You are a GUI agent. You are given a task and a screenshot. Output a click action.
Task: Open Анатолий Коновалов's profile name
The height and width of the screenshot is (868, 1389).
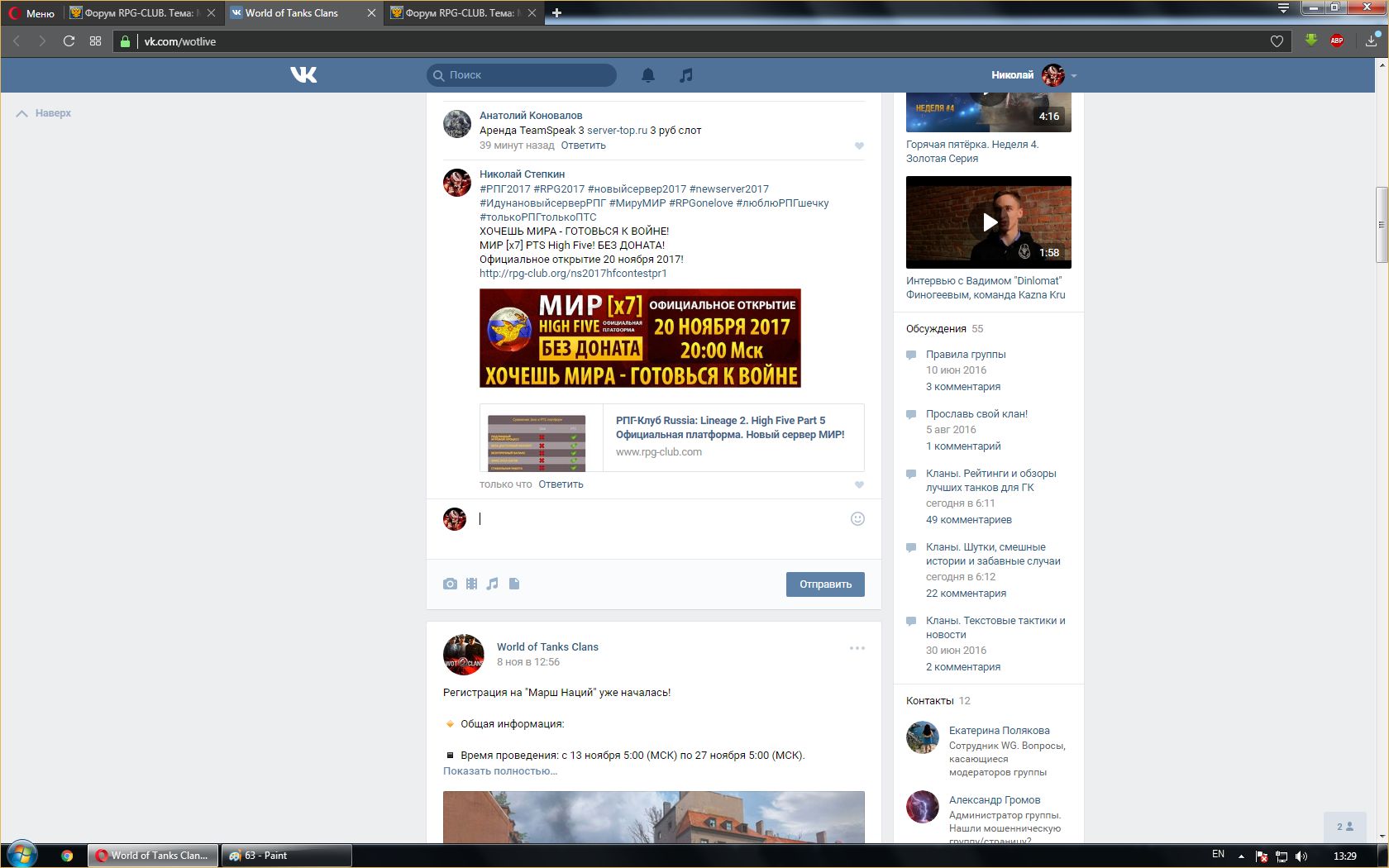pos(531,116)
